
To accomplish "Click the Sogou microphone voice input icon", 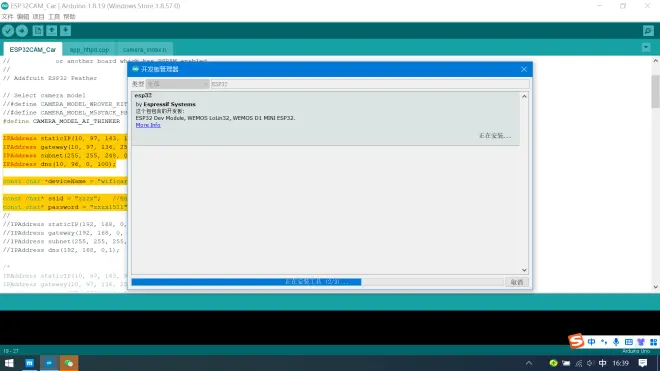I will click(x=616, y=342).
